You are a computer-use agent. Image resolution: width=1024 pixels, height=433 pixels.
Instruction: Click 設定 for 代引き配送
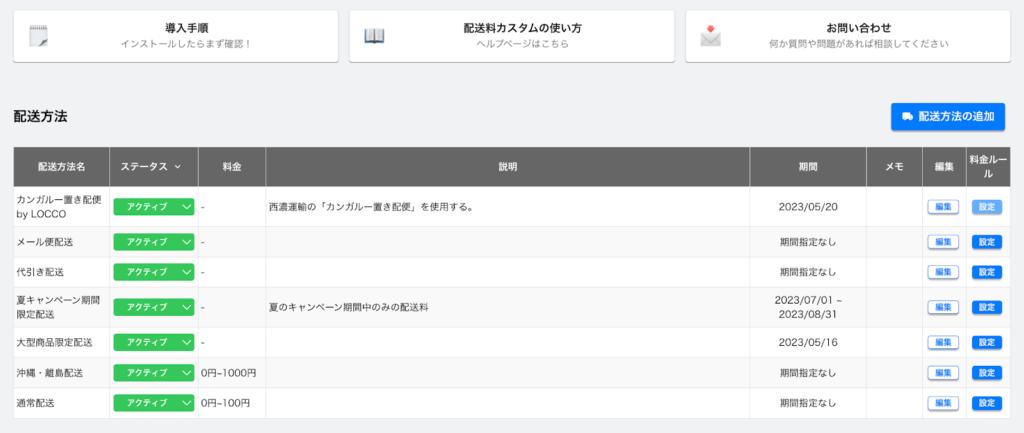[987, 272]
